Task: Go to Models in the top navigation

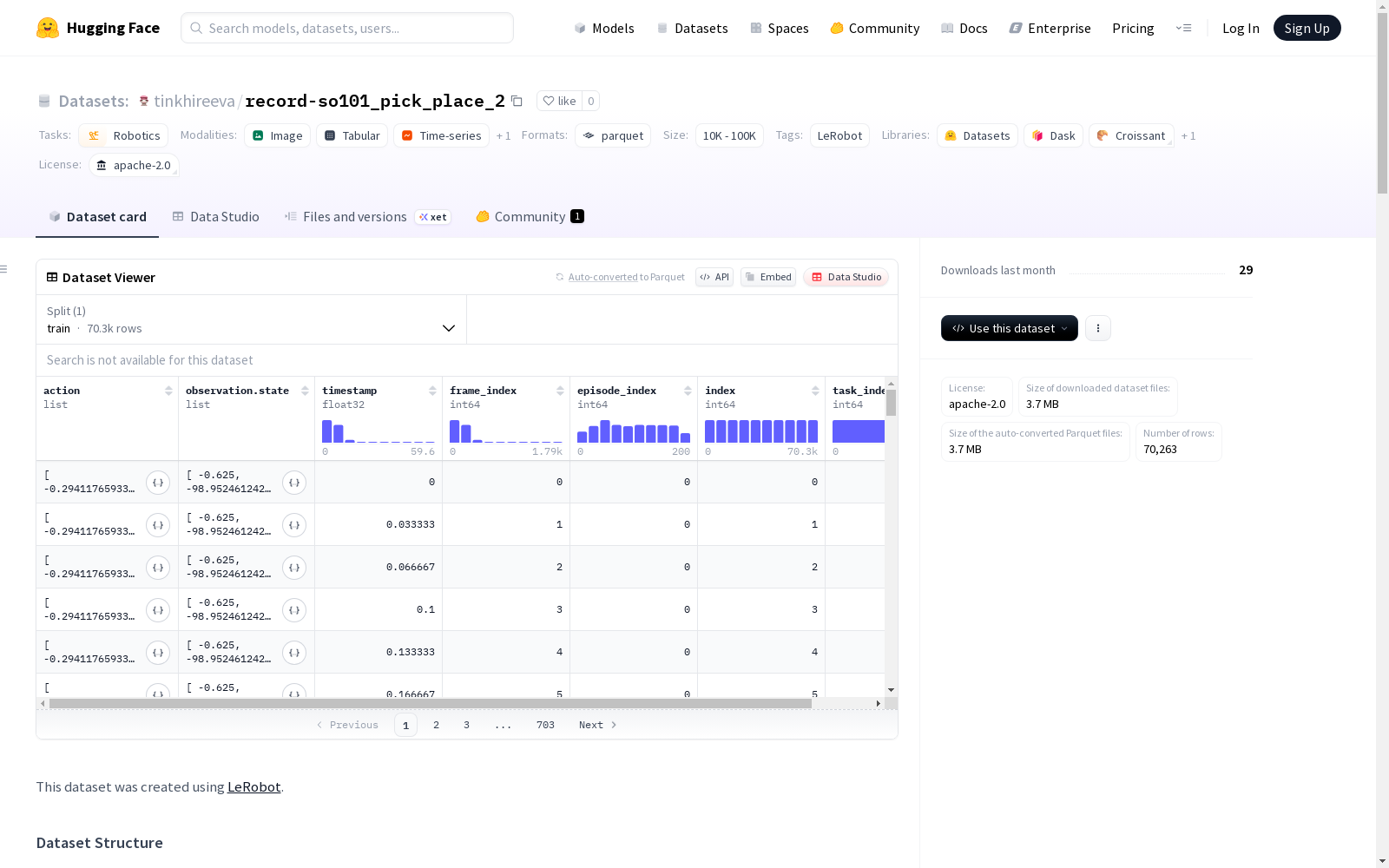Action: pyautogui.click(x=604, y=28)
